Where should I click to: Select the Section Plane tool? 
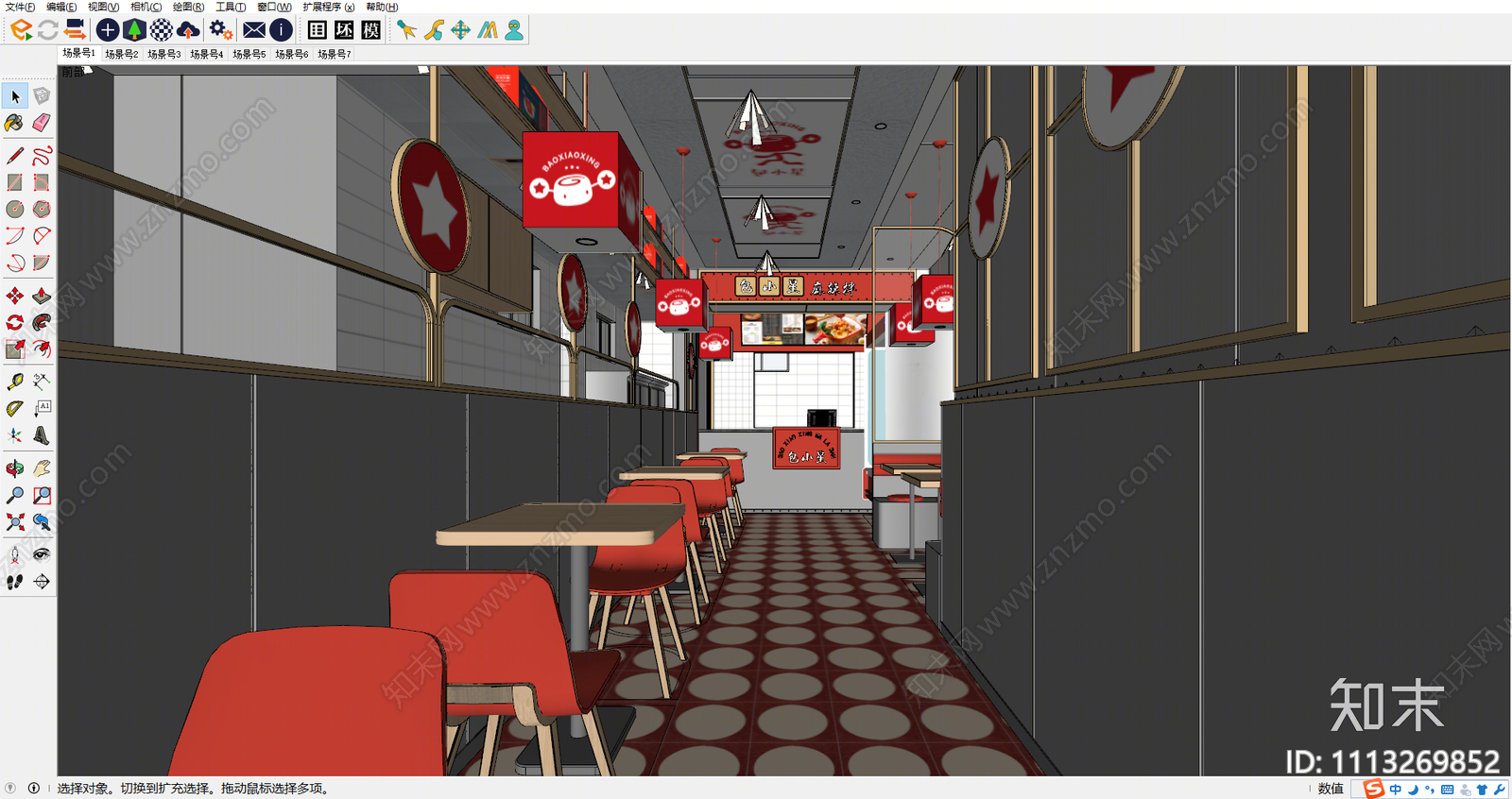coord(42,582)
